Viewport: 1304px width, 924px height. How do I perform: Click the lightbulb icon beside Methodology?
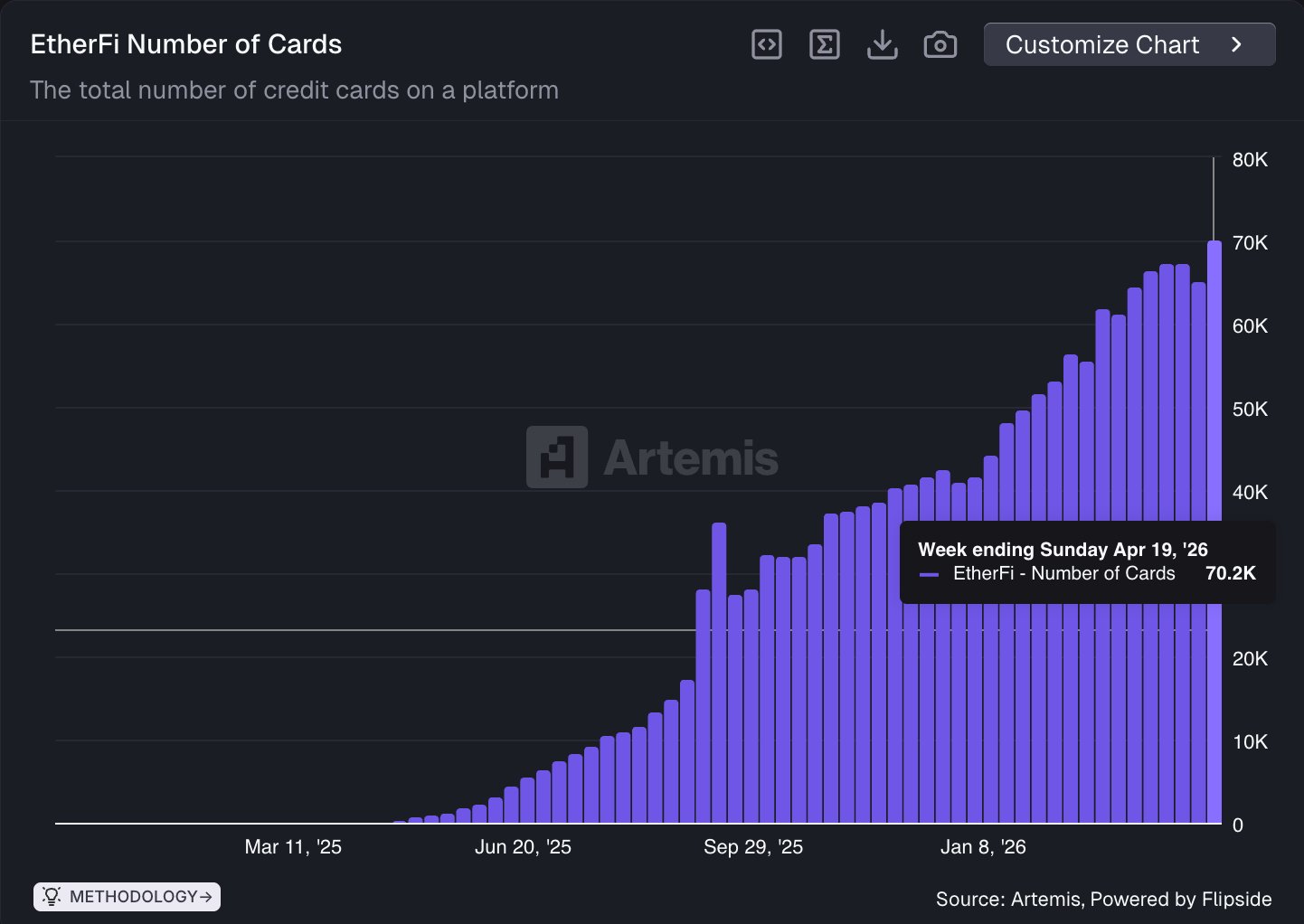coord(52,896)
